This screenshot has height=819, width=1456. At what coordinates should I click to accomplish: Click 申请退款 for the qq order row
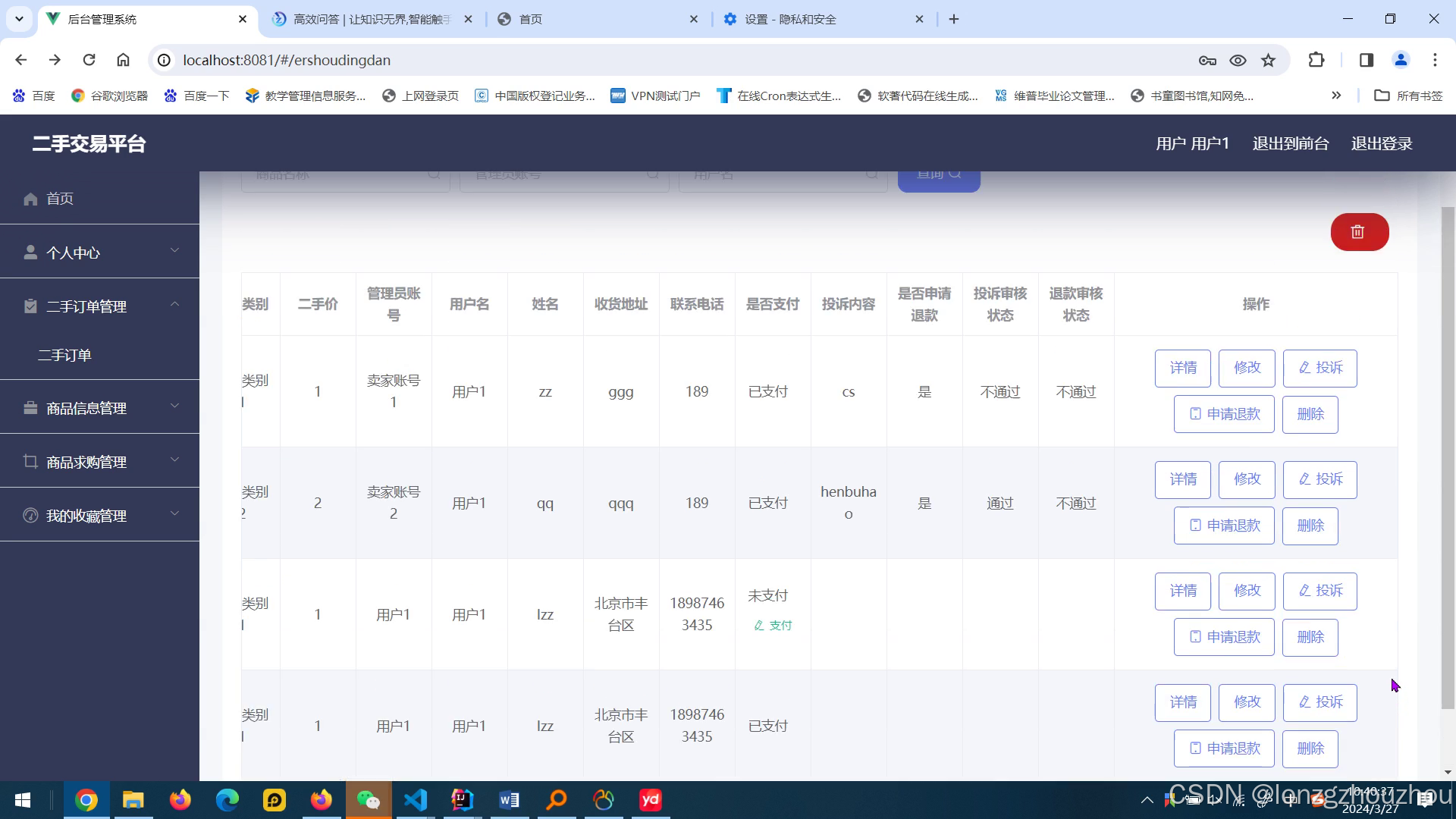[x=1223, y=526]
